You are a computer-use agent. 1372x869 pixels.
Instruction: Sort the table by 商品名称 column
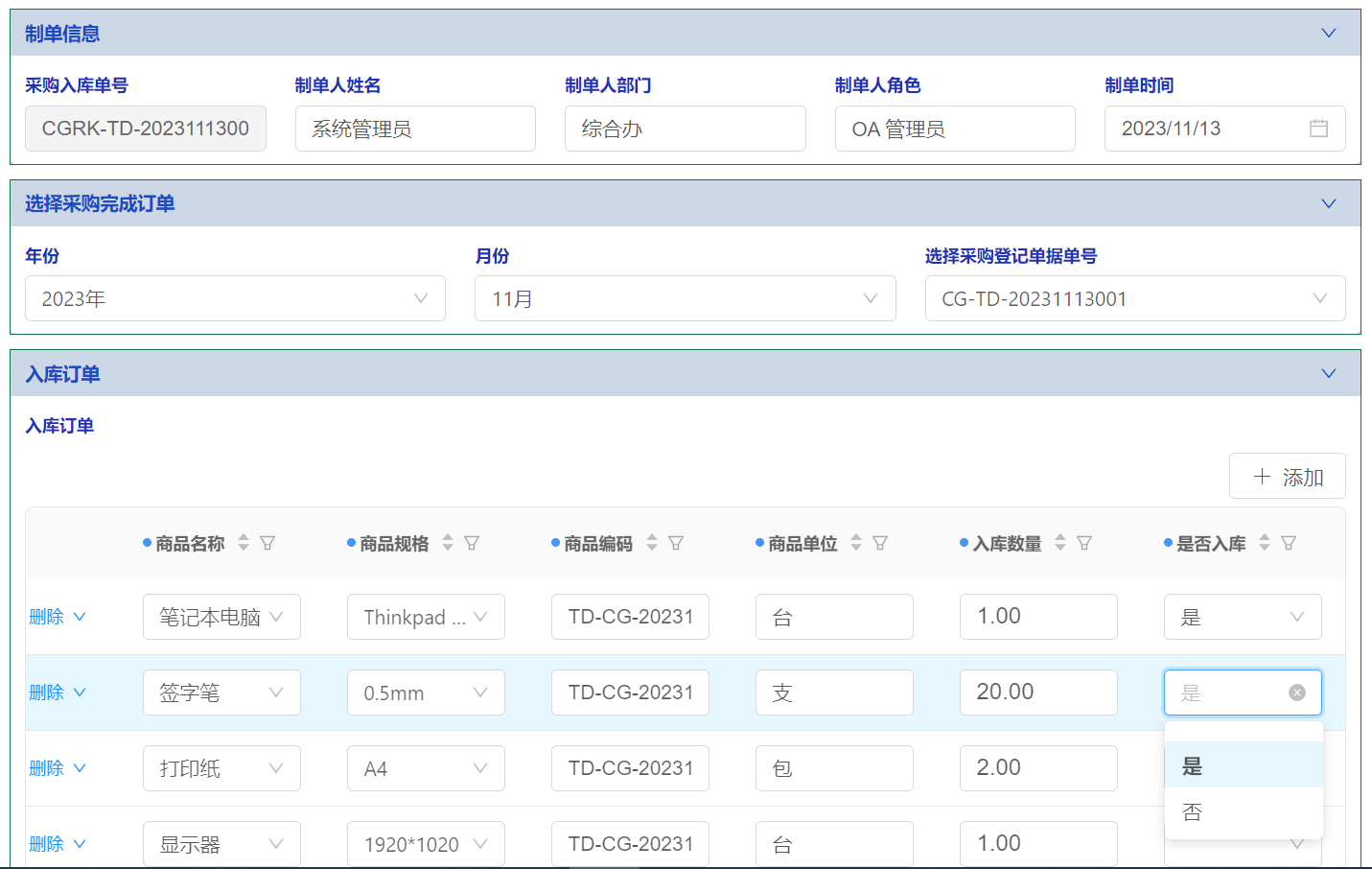[244, 543]
